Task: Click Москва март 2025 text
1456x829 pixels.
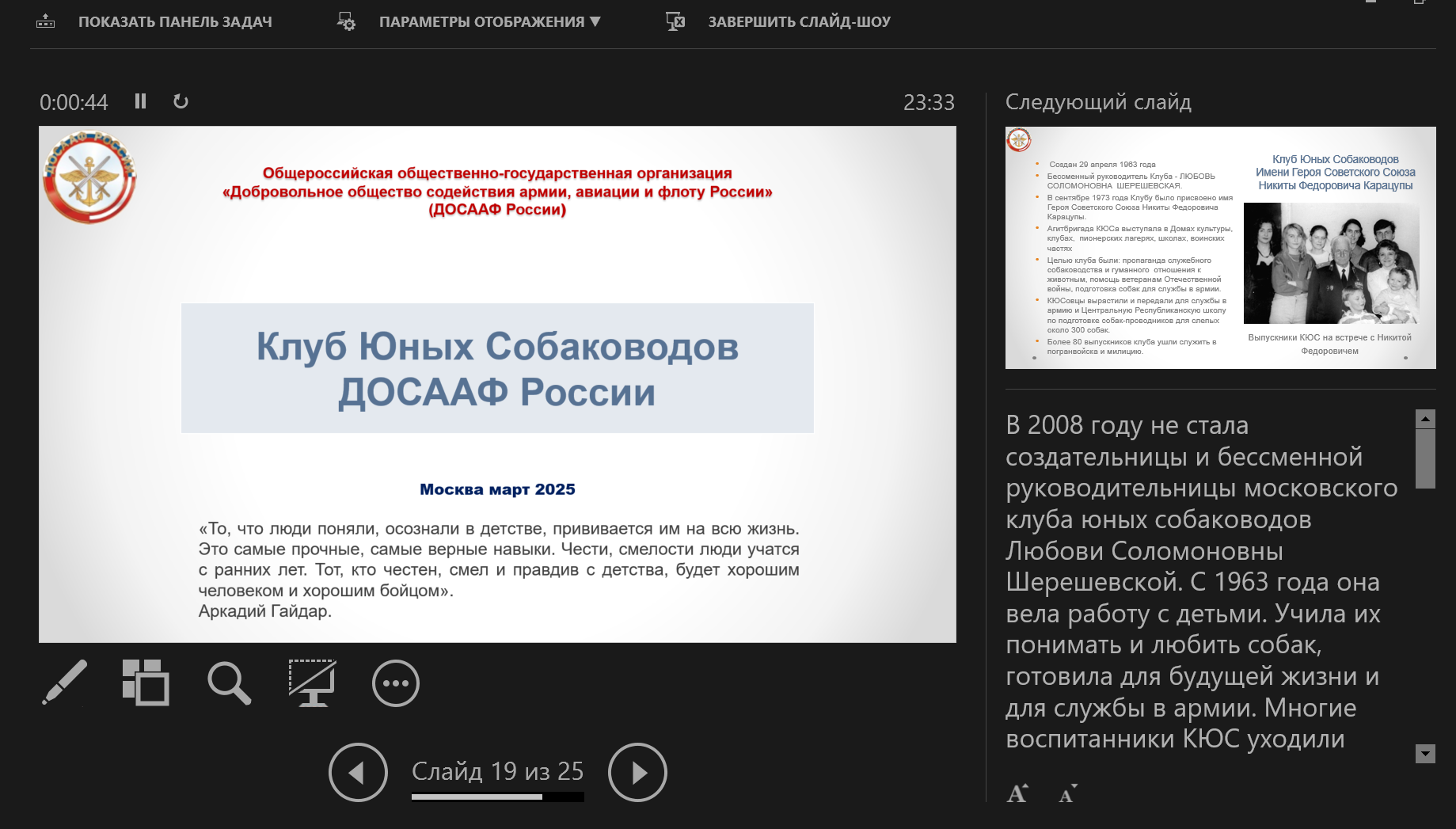Action: tap(497, 489)
